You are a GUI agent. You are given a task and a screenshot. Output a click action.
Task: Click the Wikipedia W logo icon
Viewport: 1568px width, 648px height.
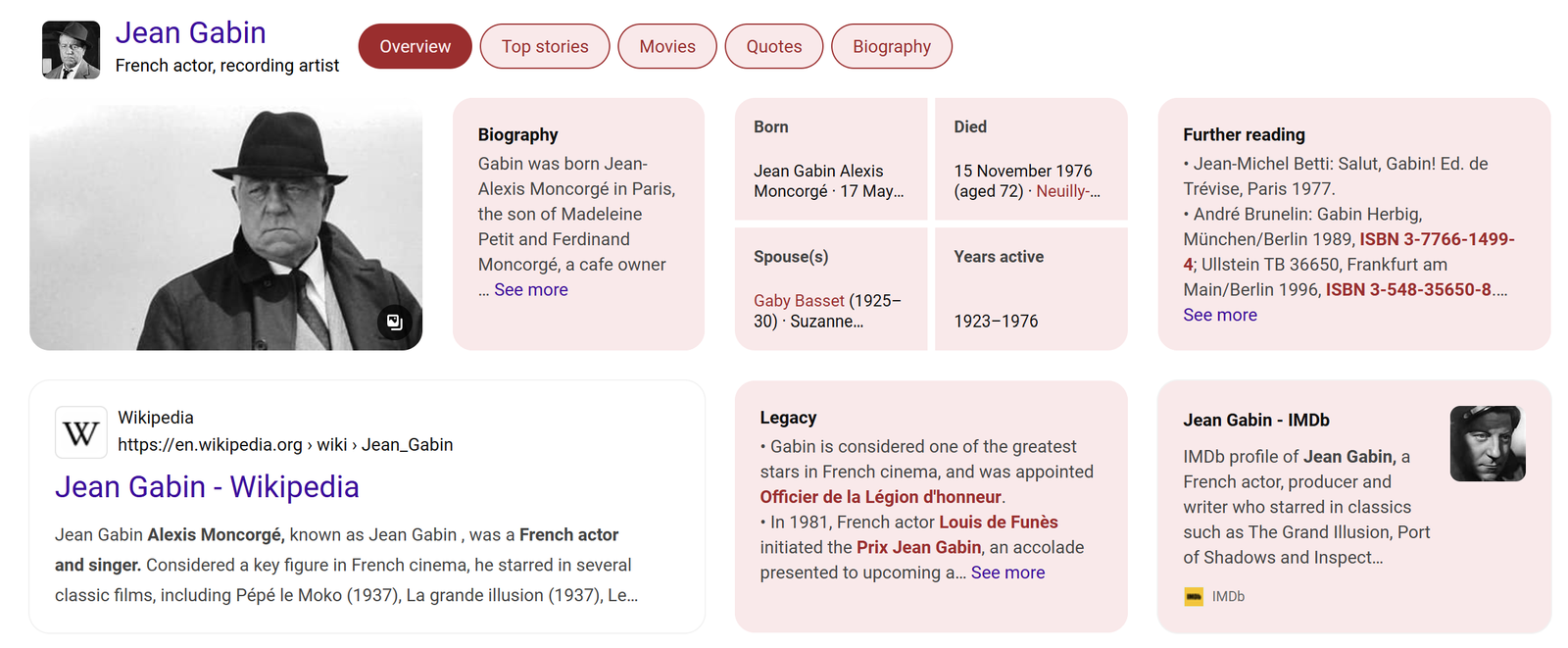(x=80, y=432)
